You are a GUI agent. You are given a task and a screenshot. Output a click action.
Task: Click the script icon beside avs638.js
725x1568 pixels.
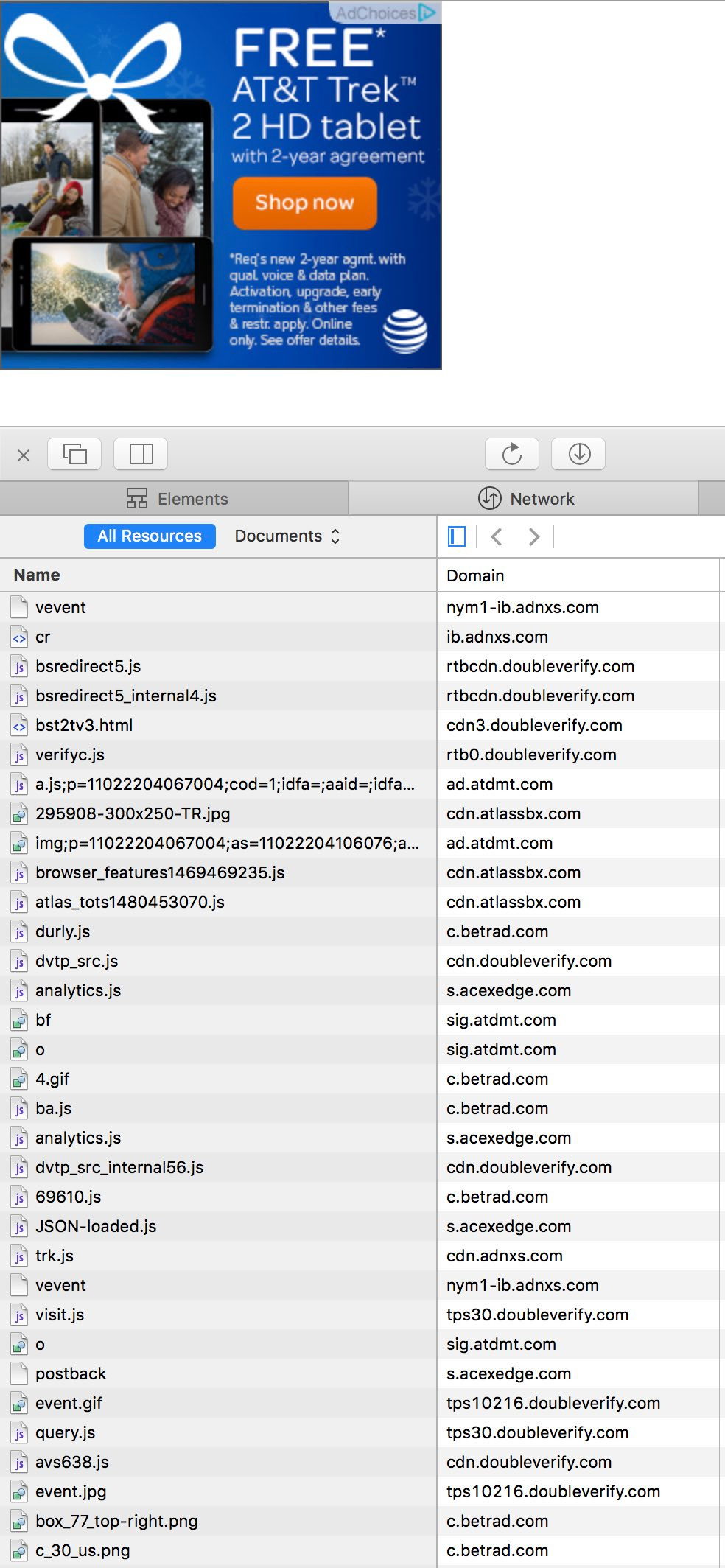tap(20, 1463)
